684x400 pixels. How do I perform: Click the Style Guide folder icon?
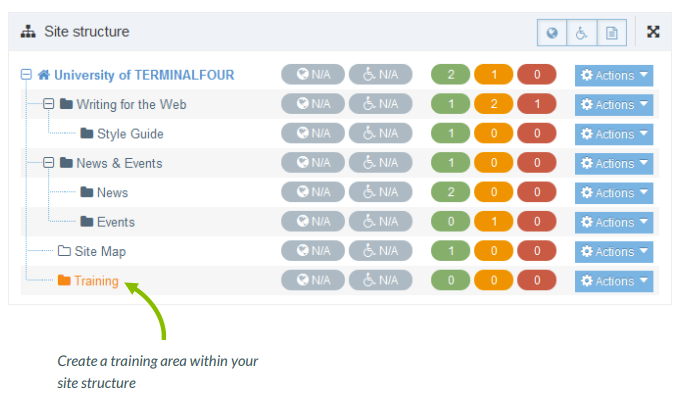pos(86,134)
